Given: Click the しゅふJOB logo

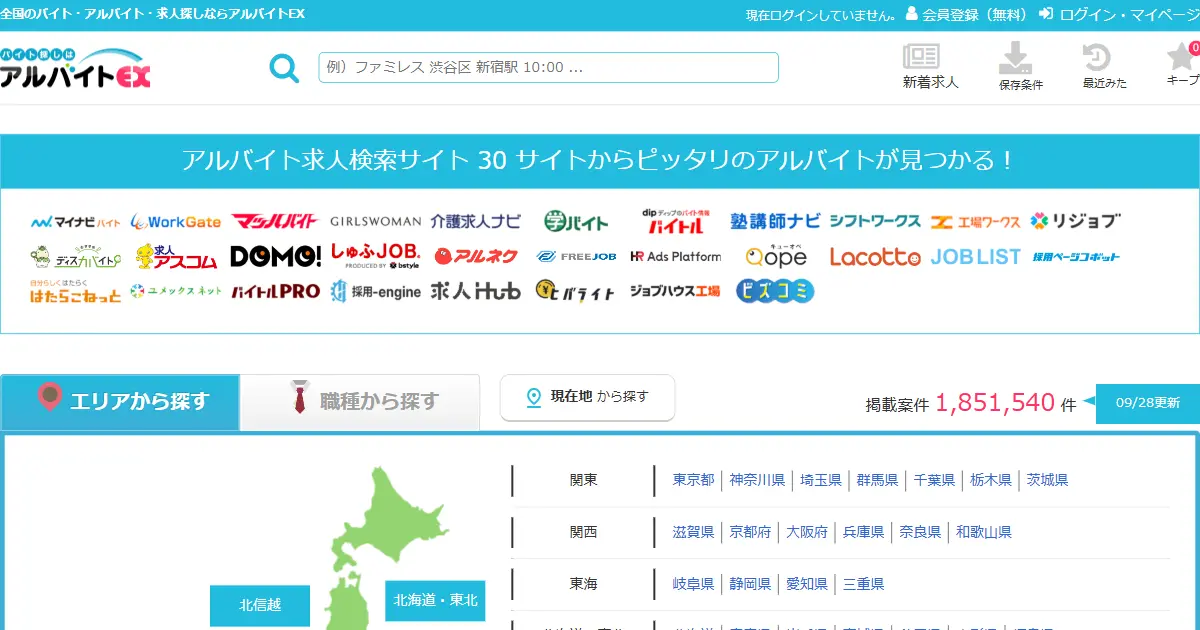Looking at the screenshot, I should [375, 257].
